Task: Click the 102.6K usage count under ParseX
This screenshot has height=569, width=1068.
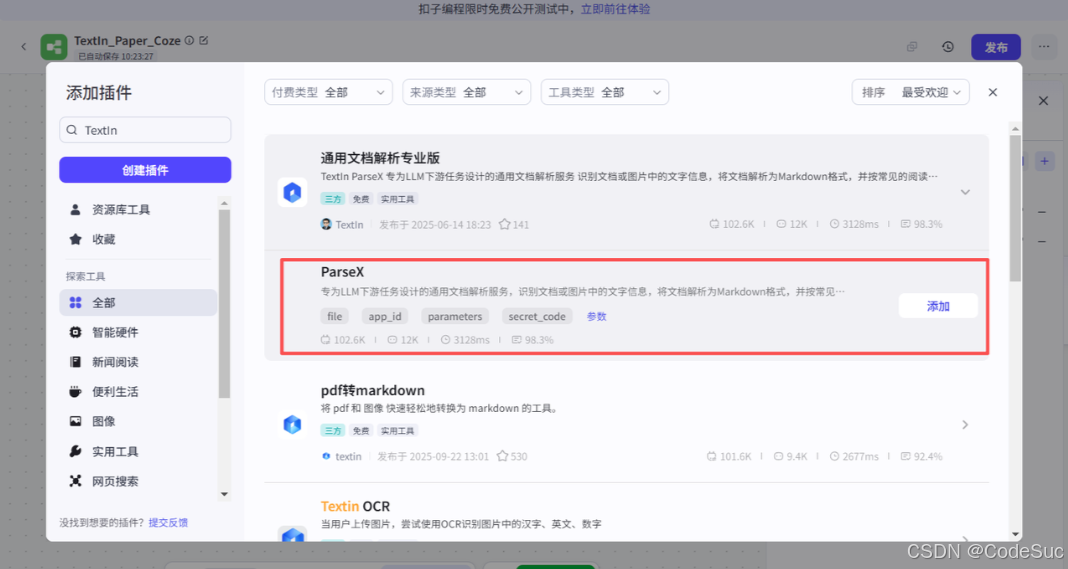Action: (343, 339)
